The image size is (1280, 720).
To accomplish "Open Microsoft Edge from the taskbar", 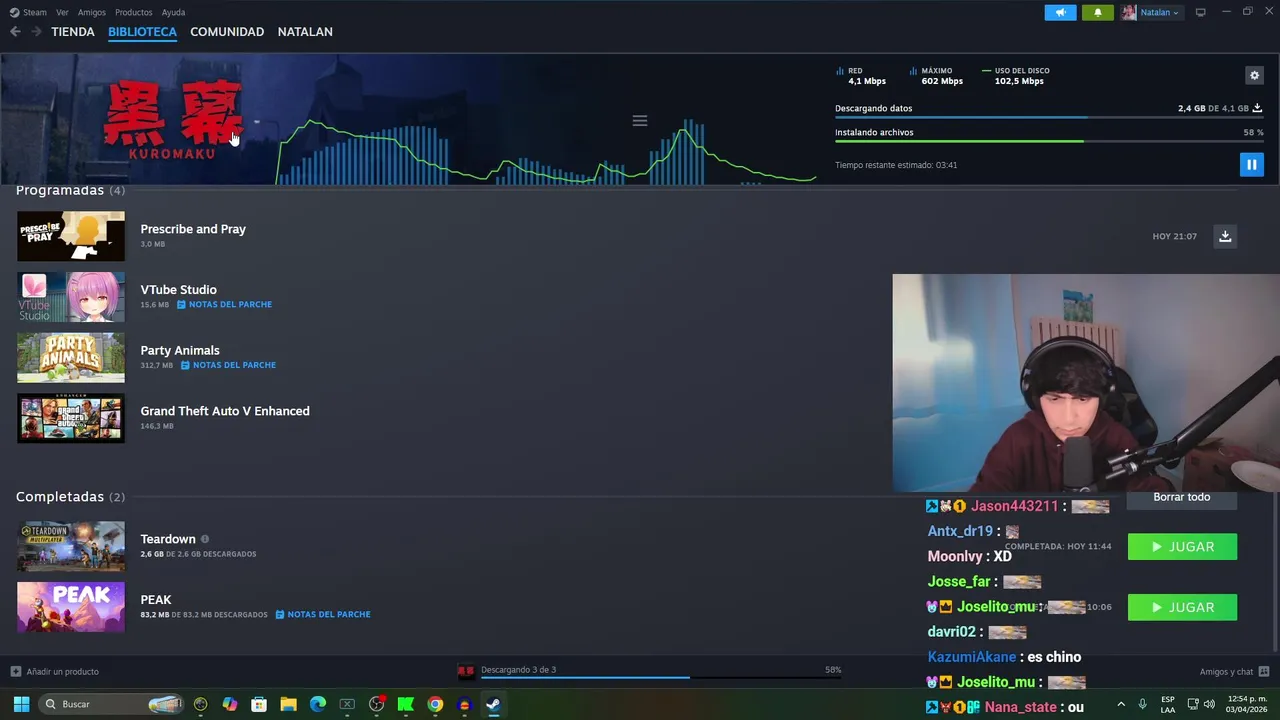I will tap(318, 704).
